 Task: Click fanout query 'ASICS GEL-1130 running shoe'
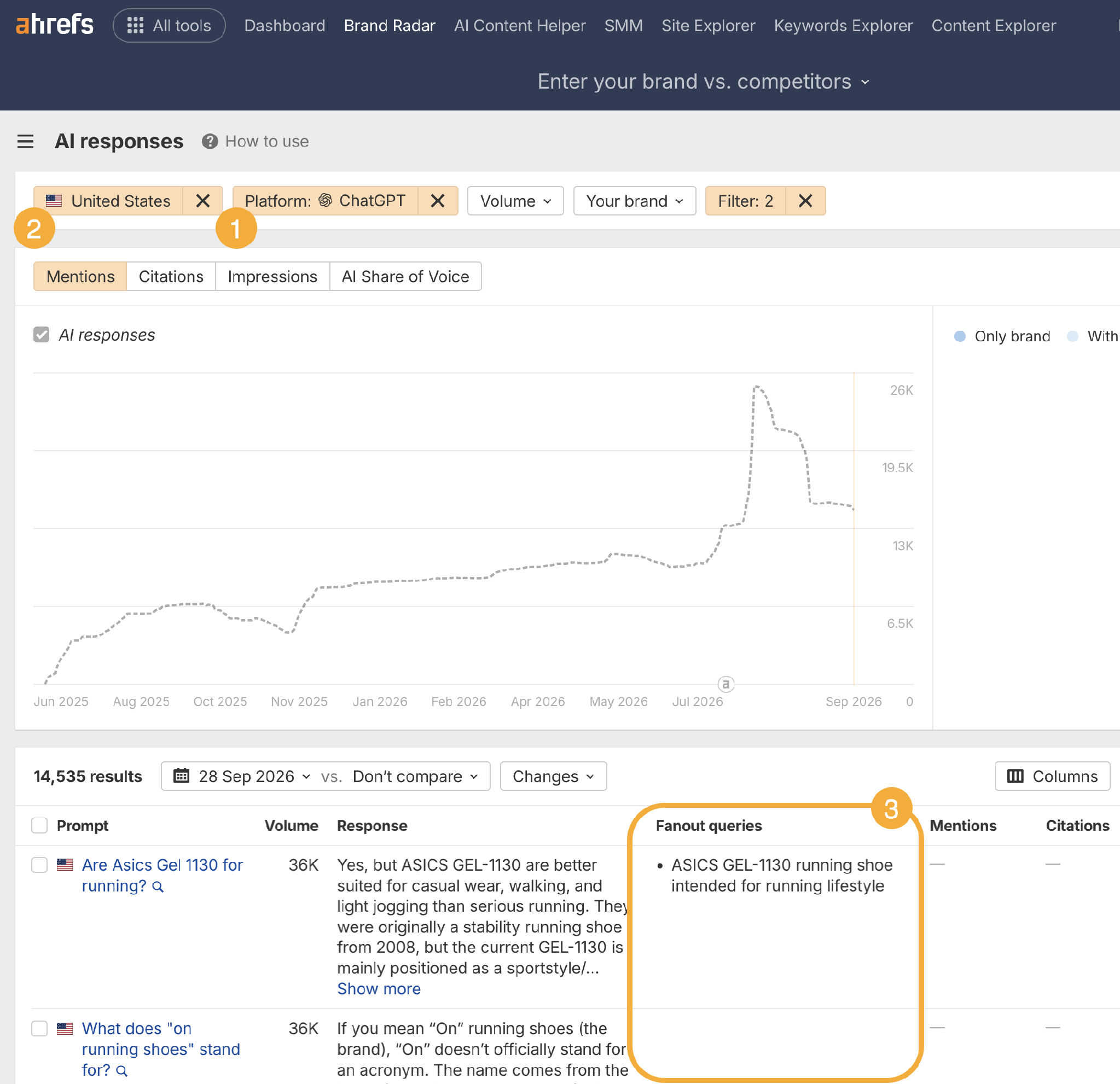point(781,875)
